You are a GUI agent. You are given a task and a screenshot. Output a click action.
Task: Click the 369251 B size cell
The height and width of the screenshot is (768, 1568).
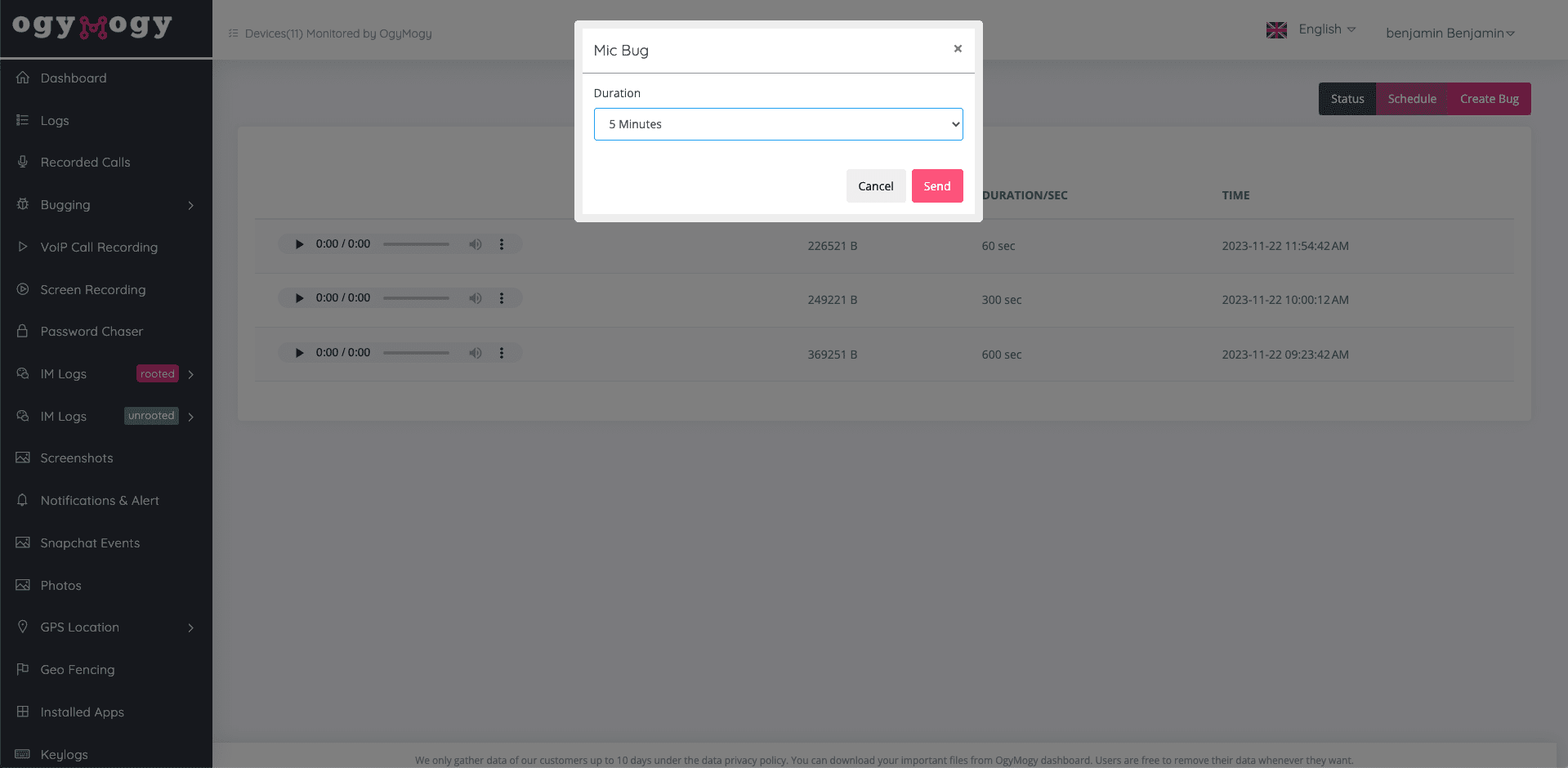(x=833, y=355)
